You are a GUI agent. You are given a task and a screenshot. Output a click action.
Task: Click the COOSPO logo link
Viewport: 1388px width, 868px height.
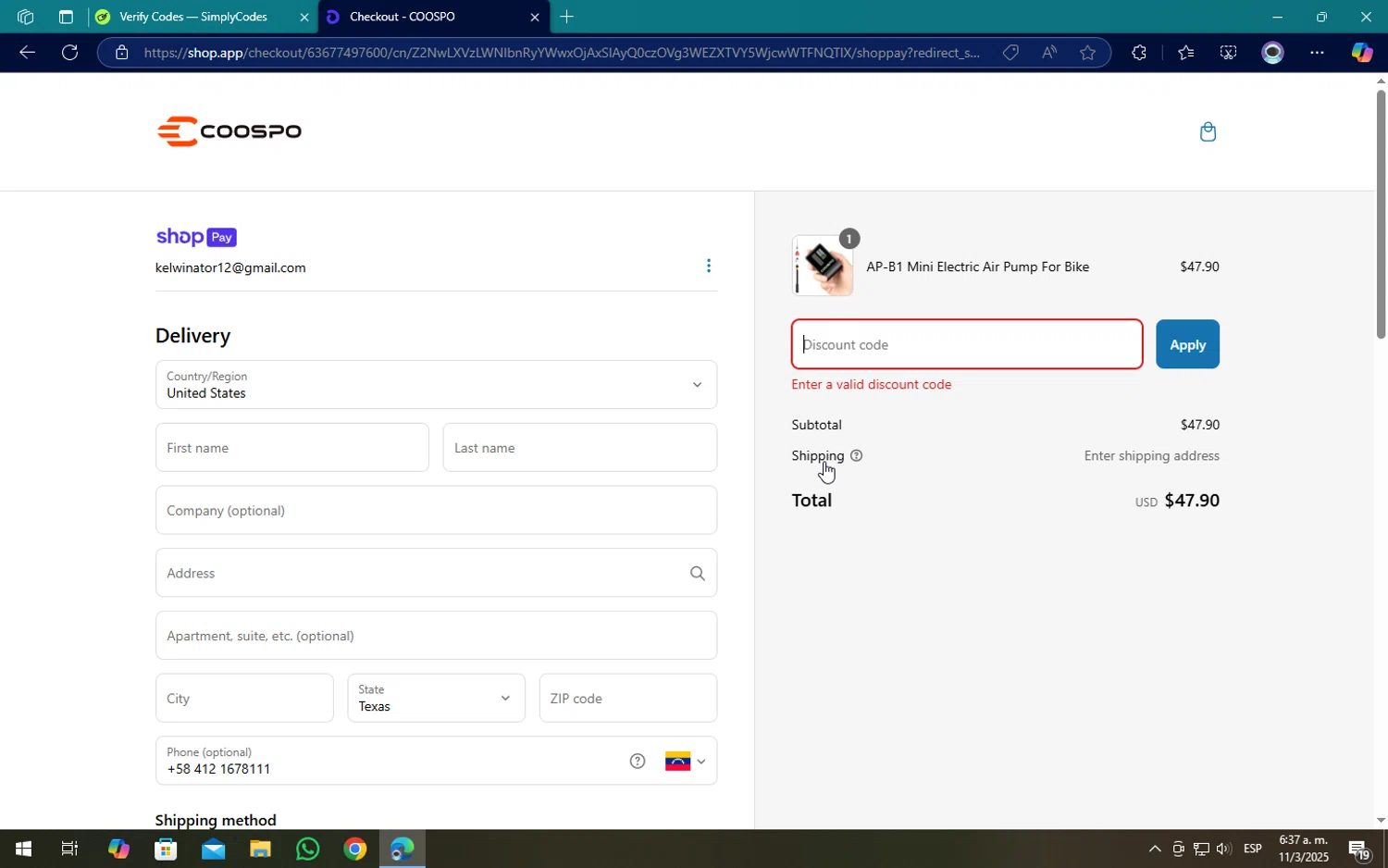(x=229, y=131)
